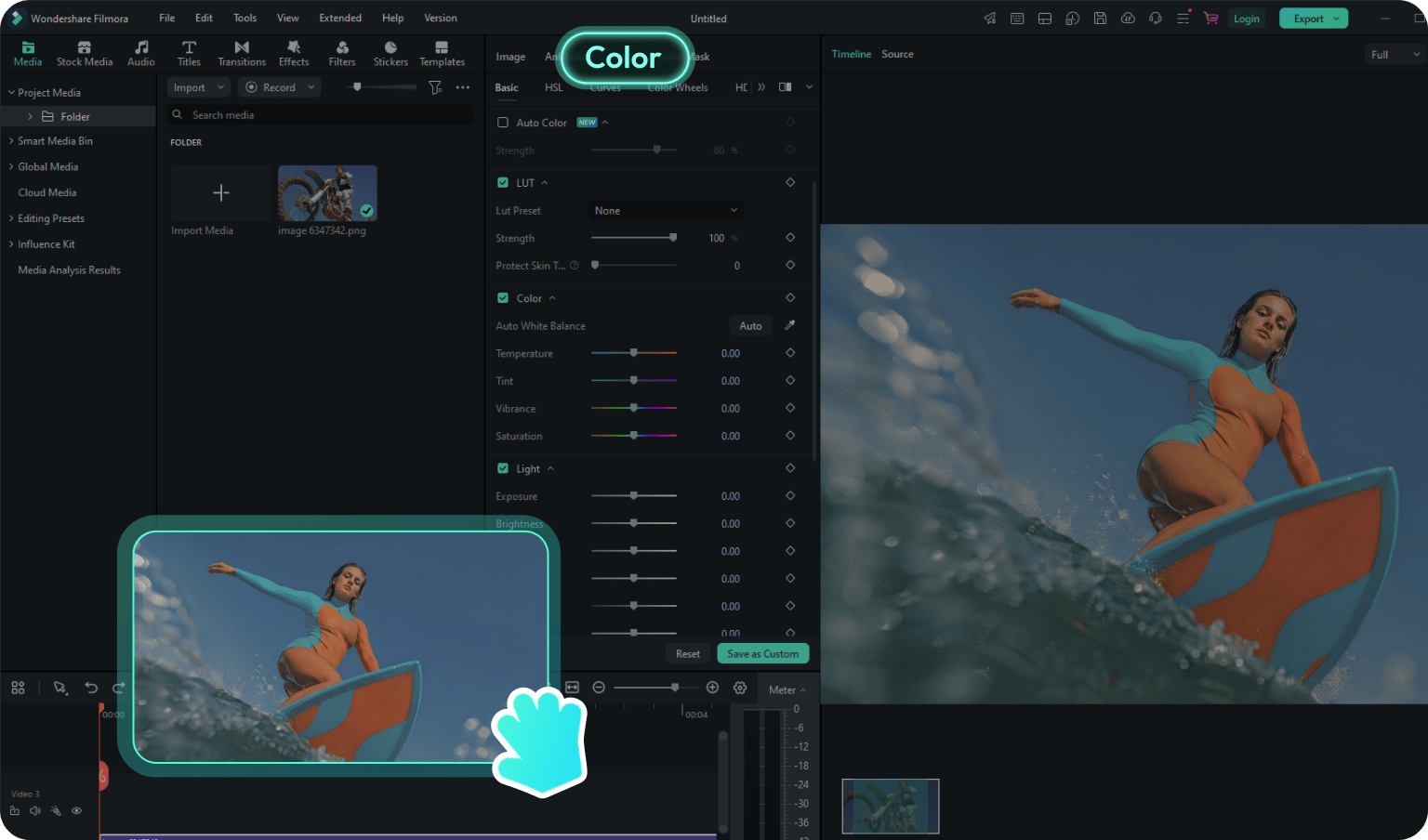
Task: Open the Lut Preset dropdown
Action: [x=666, y=211]
